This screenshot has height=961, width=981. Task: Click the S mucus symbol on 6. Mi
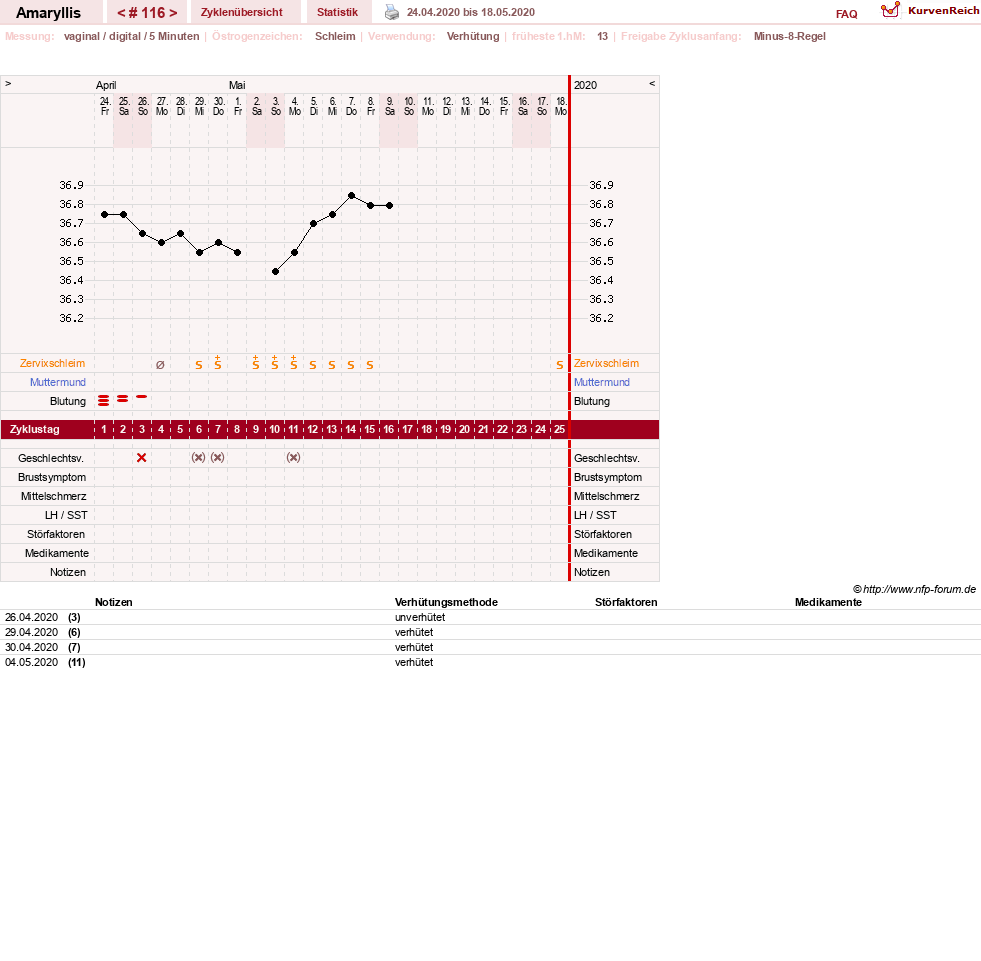[332, 365]
